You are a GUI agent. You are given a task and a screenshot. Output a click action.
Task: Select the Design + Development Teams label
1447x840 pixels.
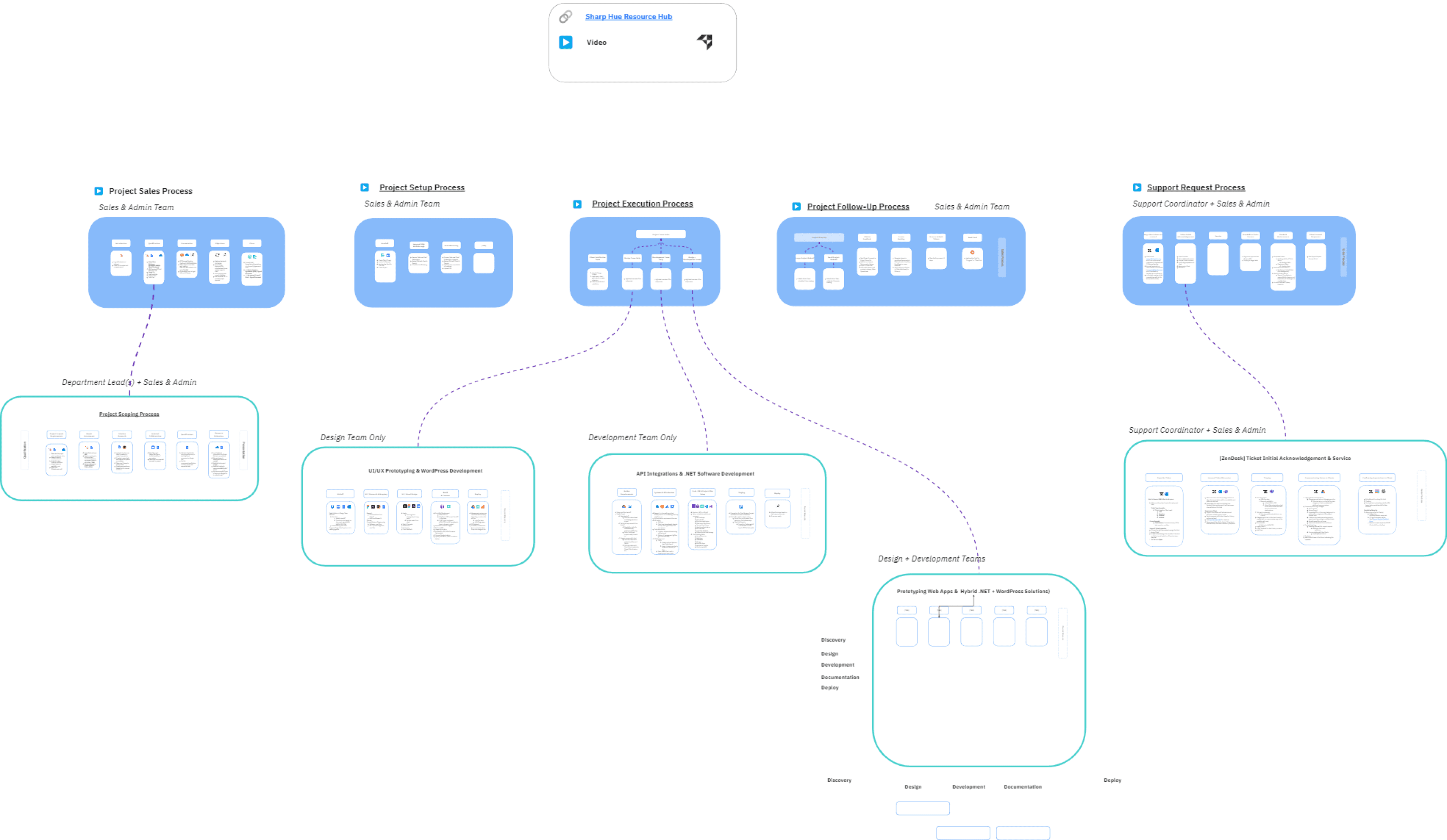(x=931, y=558)
